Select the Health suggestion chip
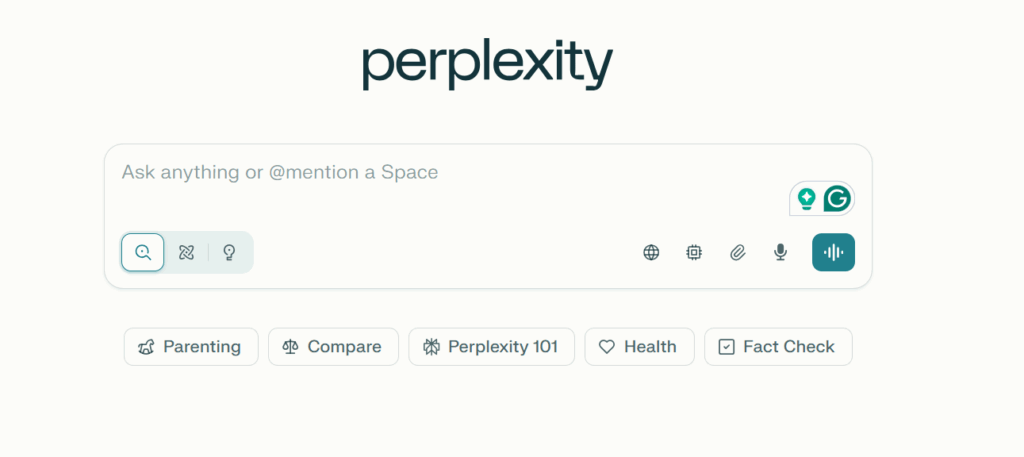 click(639, 347)
